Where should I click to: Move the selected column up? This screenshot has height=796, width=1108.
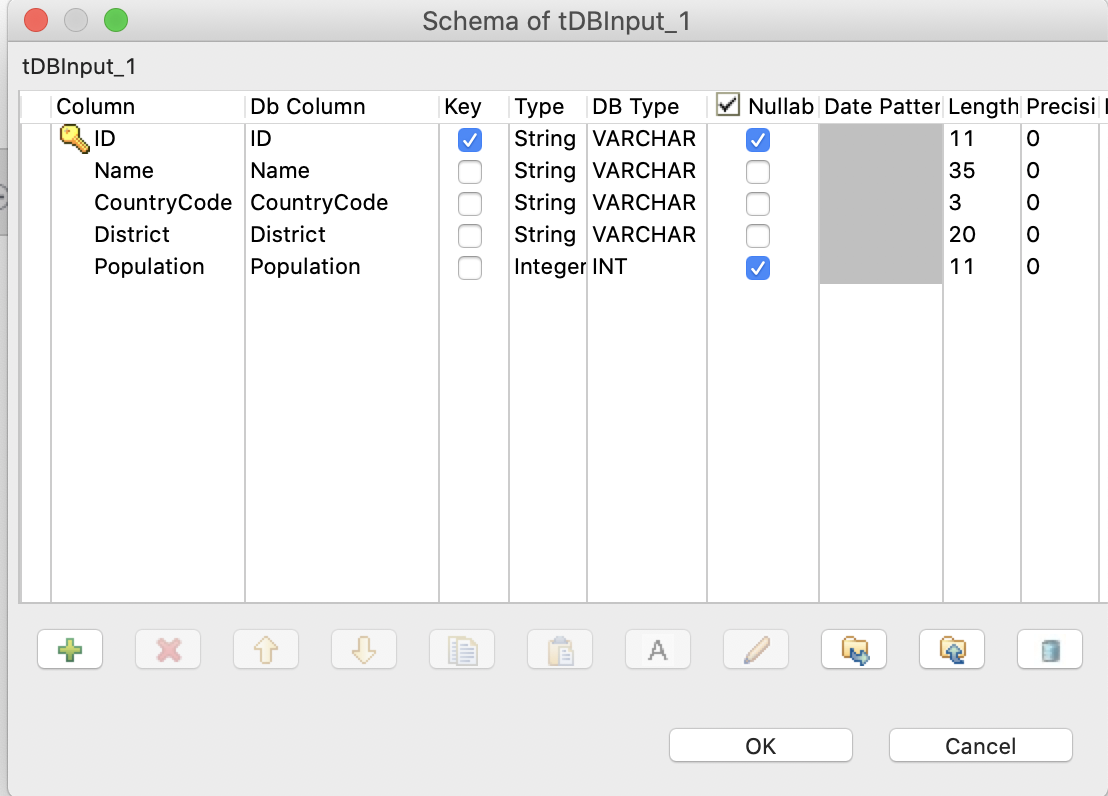tap(265, 649)
